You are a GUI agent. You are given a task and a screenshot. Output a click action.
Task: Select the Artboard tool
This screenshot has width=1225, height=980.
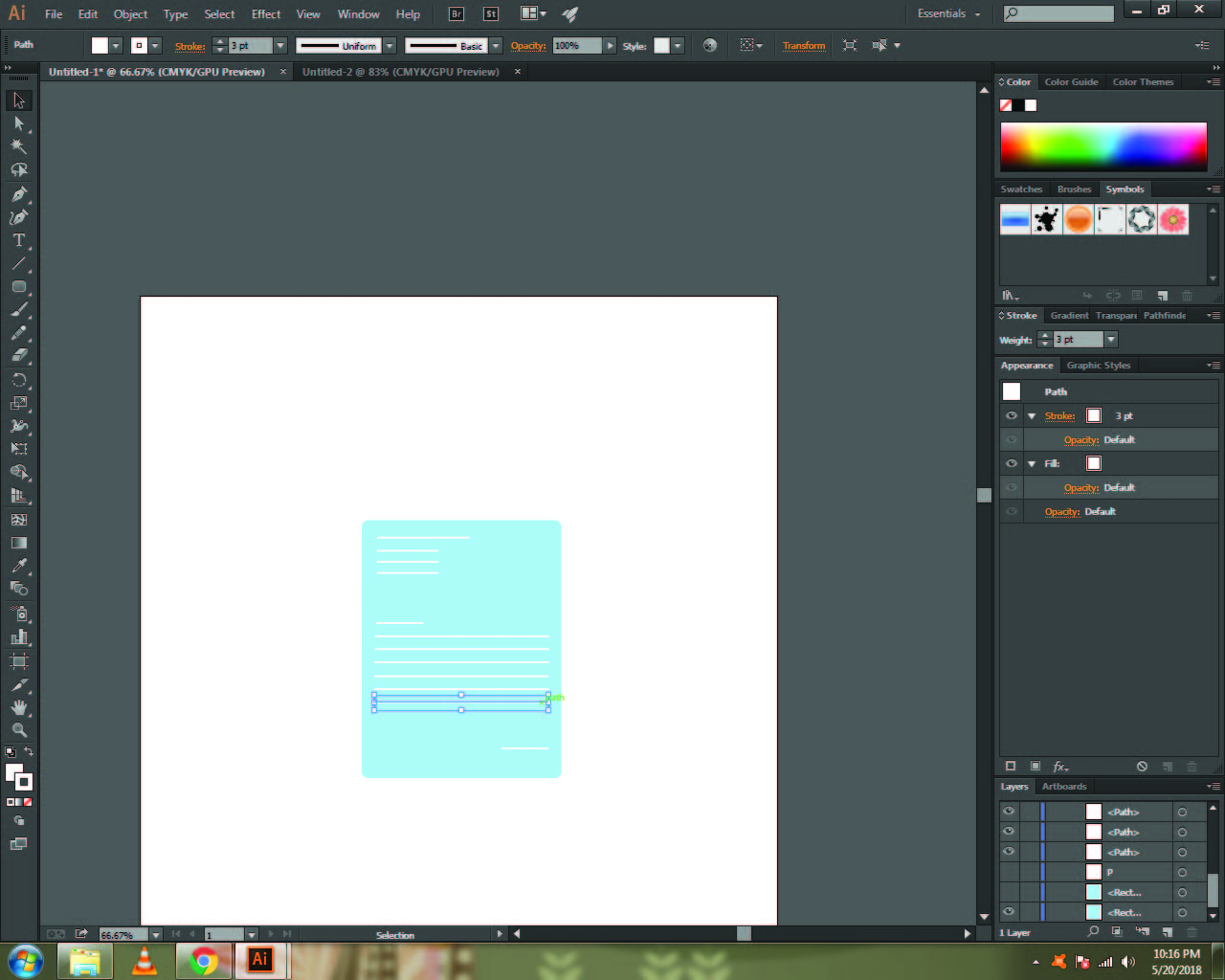[18, 661]
